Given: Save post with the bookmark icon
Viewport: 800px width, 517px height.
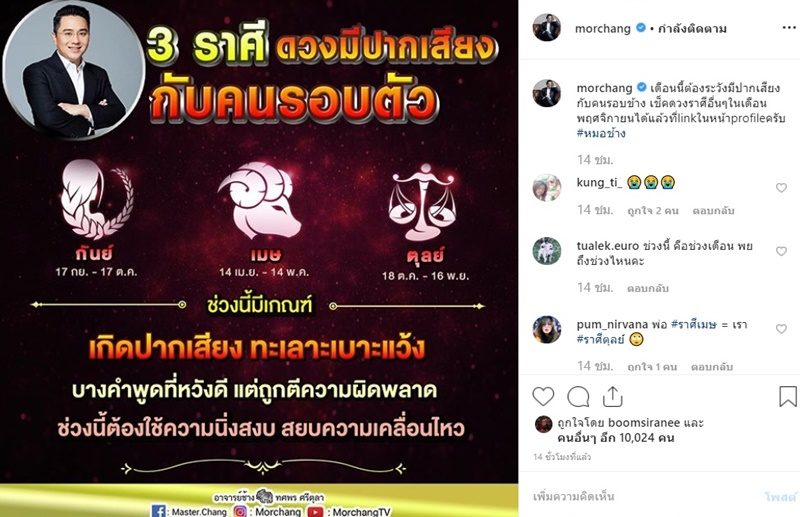Looking at the screenshot, I should [788, 396].
